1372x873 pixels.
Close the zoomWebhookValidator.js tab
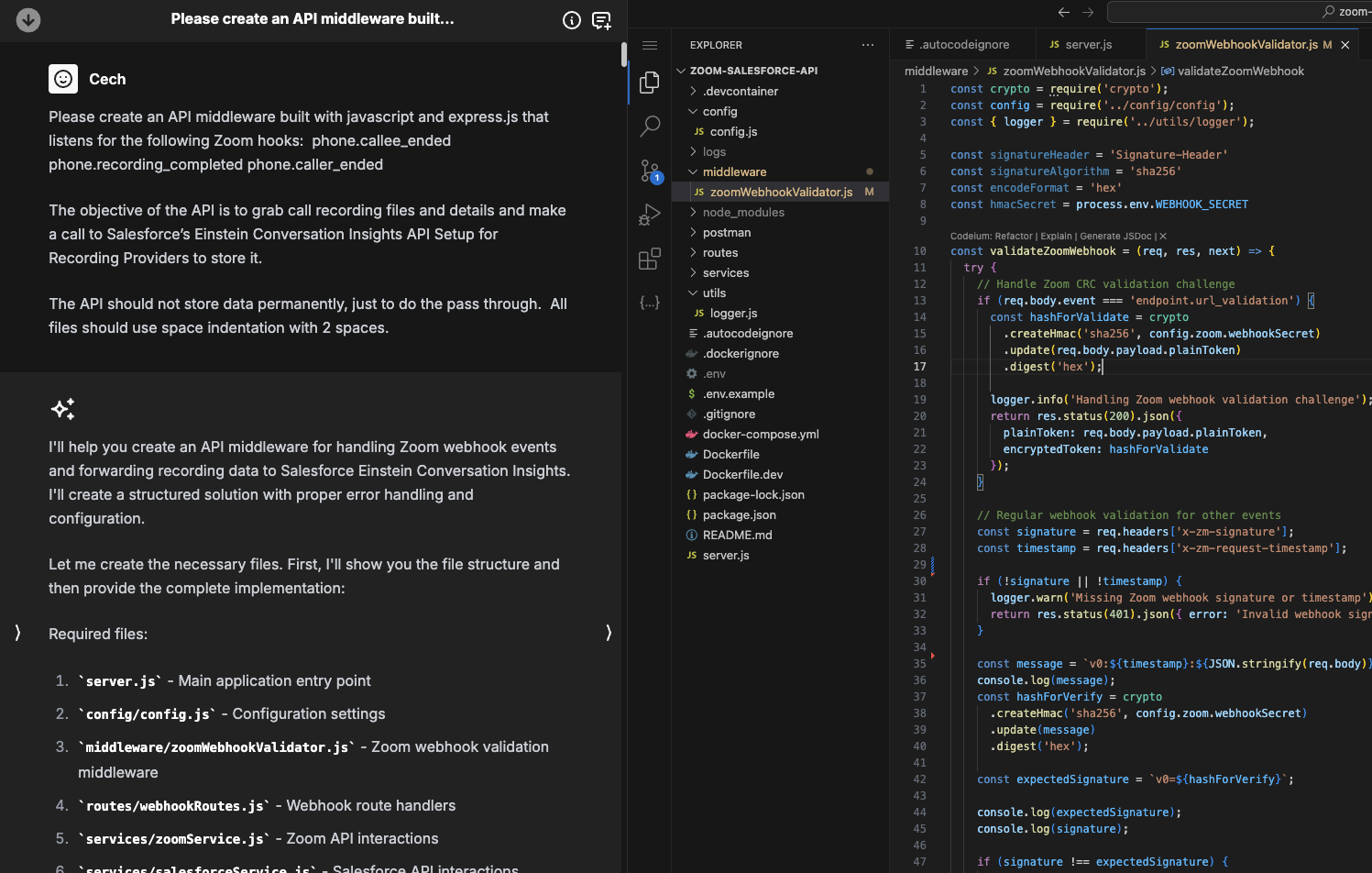1345,45
